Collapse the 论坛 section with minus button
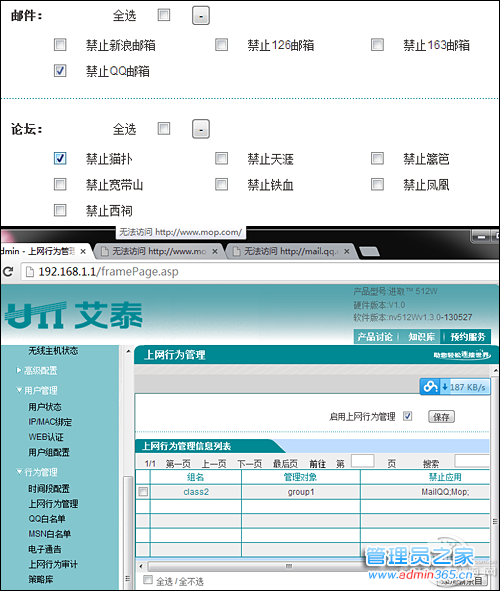 tap(201, 129)
